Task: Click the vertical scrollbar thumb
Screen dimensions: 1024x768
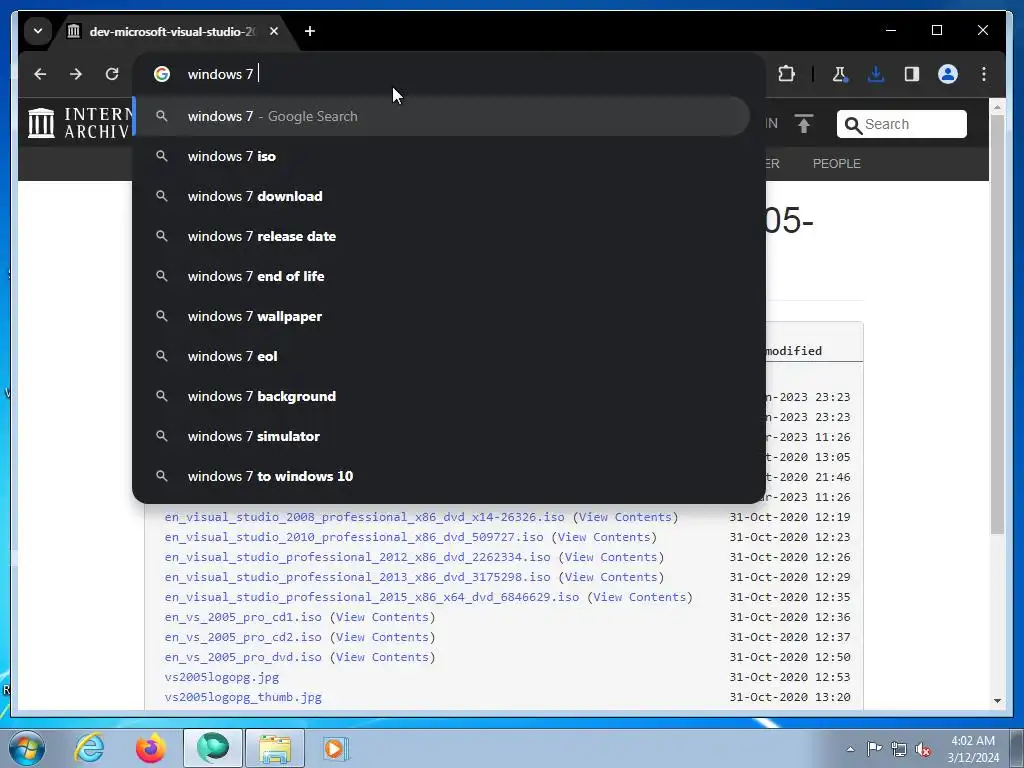Action: pos(997,325)
